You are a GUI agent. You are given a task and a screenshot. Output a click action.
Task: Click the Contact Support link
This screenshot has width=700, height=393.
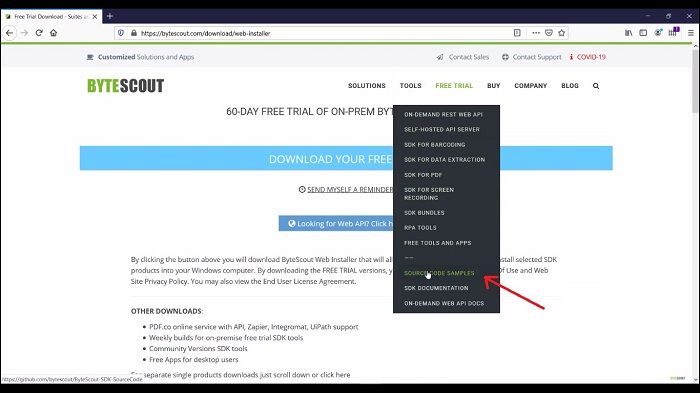pos(532,57)
